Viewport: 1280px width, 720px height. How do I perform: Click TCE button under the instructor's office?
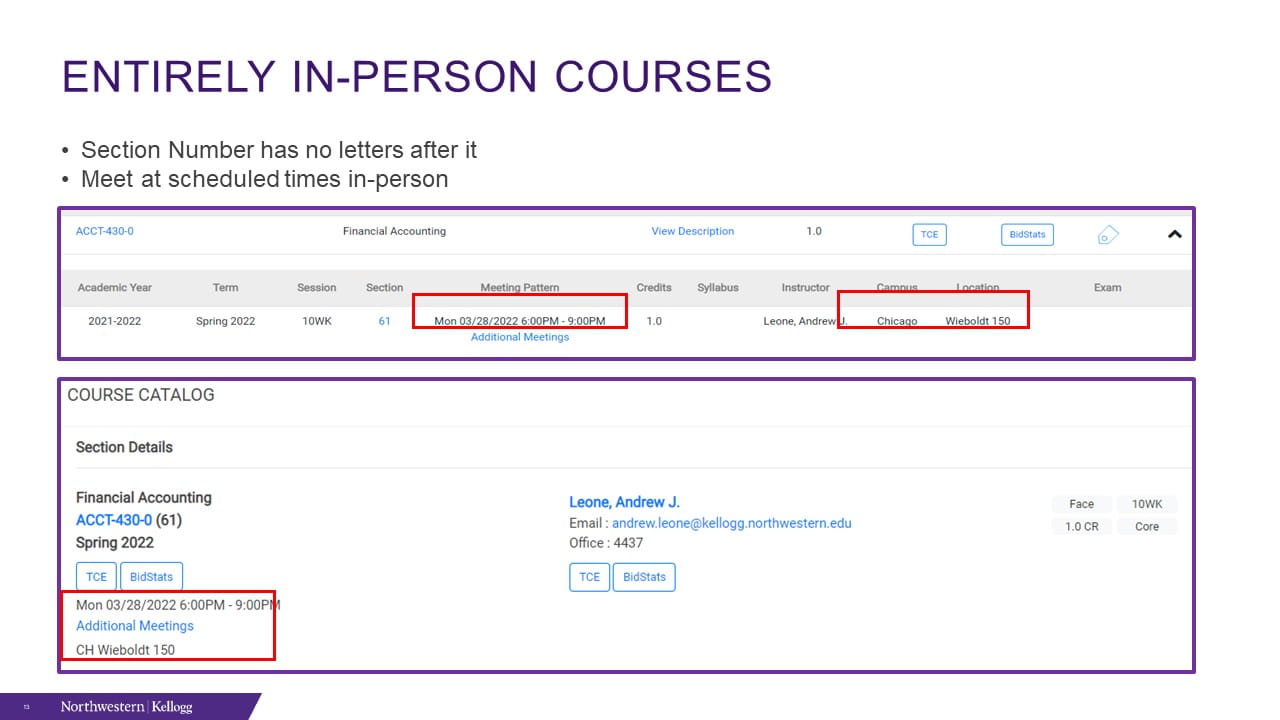click(589, 577)
